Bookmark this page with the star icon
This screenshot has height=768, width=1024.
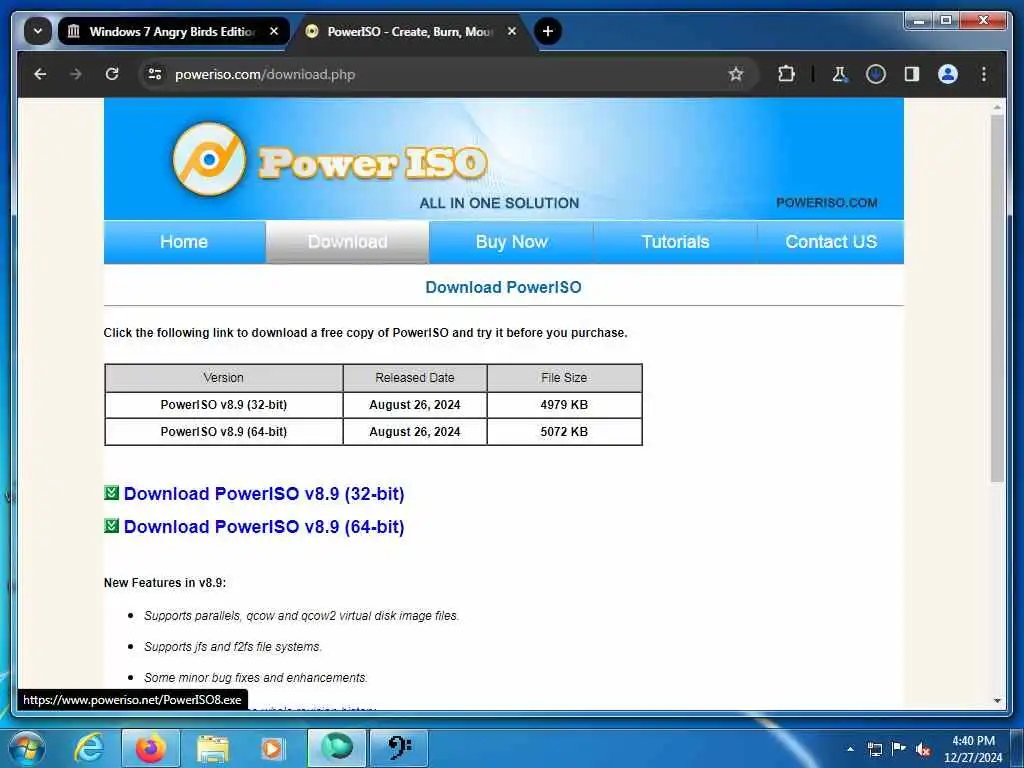pos(736,74)
